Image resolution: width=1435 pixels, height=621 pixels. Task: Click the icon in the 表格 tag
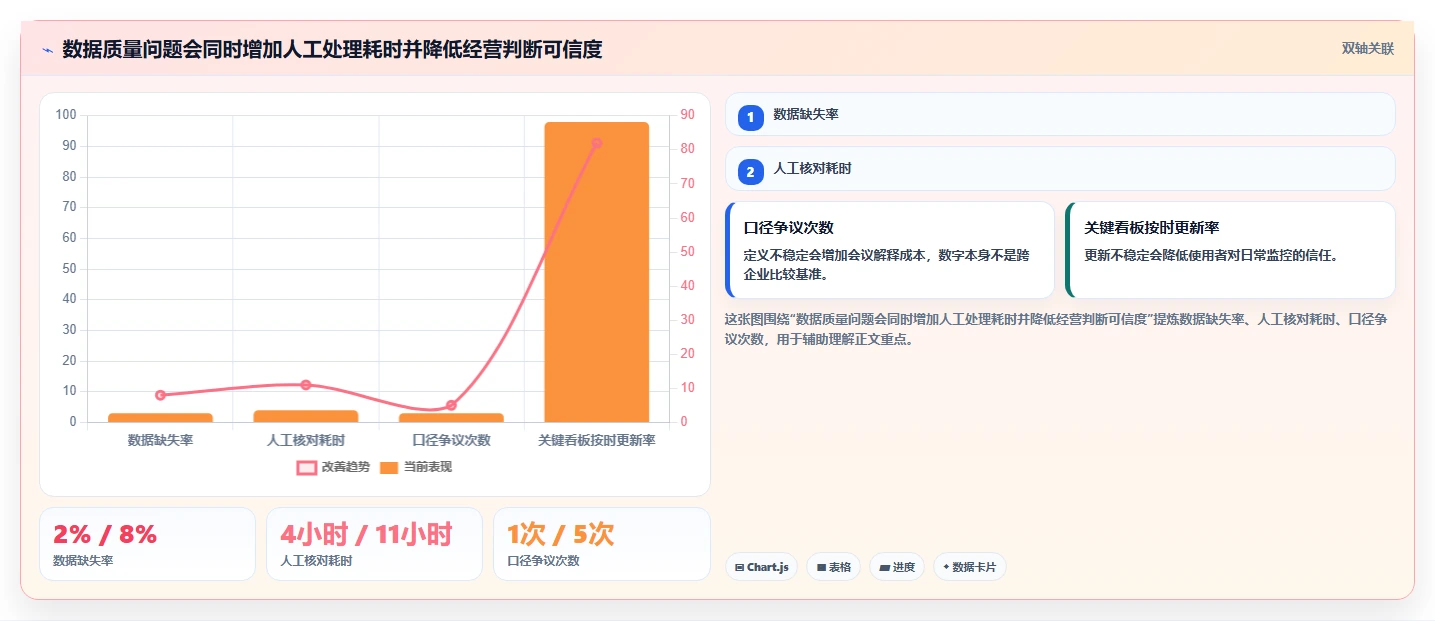[x=821, y=567]
